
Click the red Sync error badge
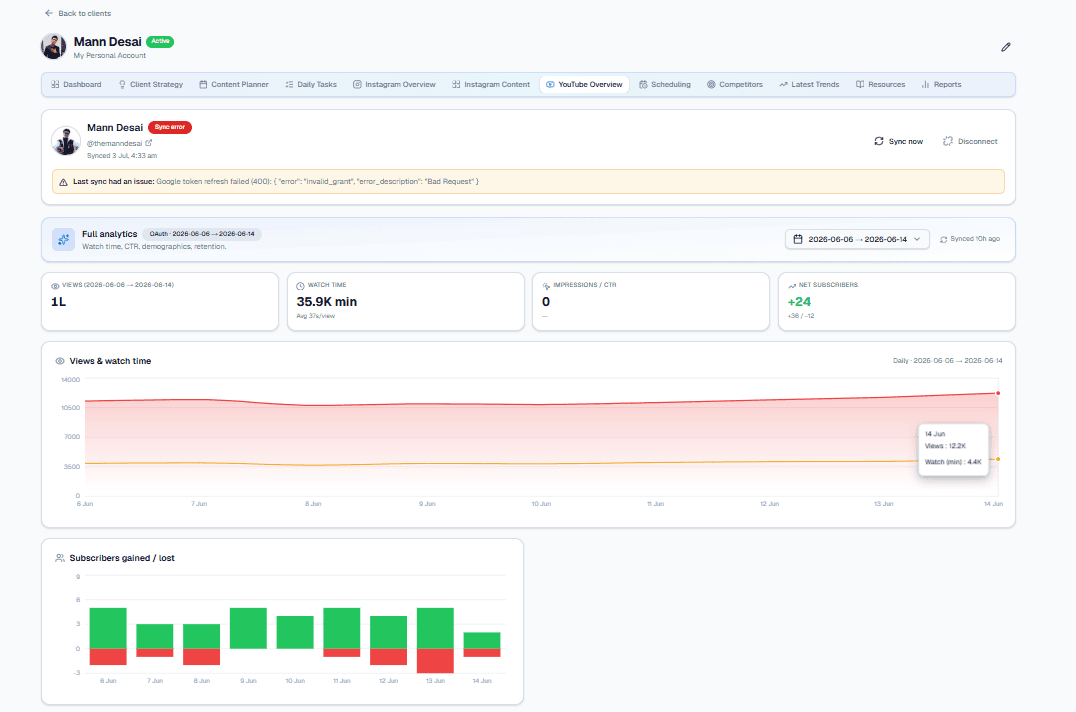[x=169, y=127]
